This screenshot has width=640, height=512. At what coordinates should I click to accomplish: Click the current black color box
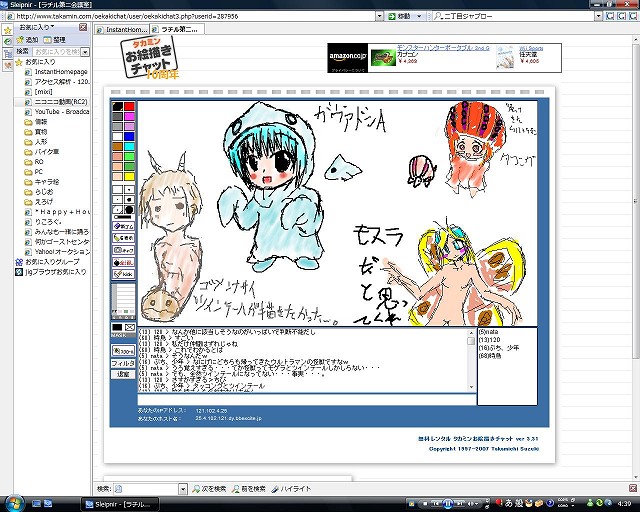tap(117, 327)
